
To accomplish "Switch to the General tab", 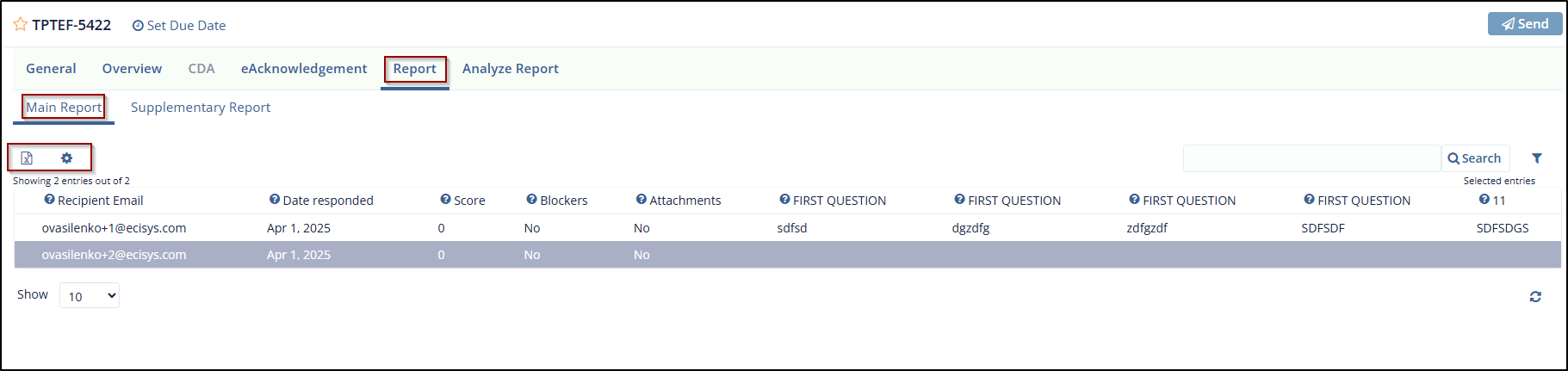I will 51,69.
